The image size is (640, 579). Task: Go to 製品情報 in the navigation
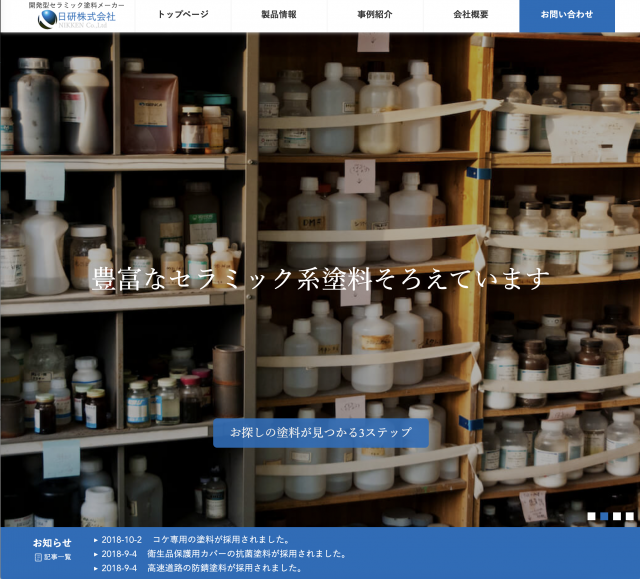pos(279,15)
